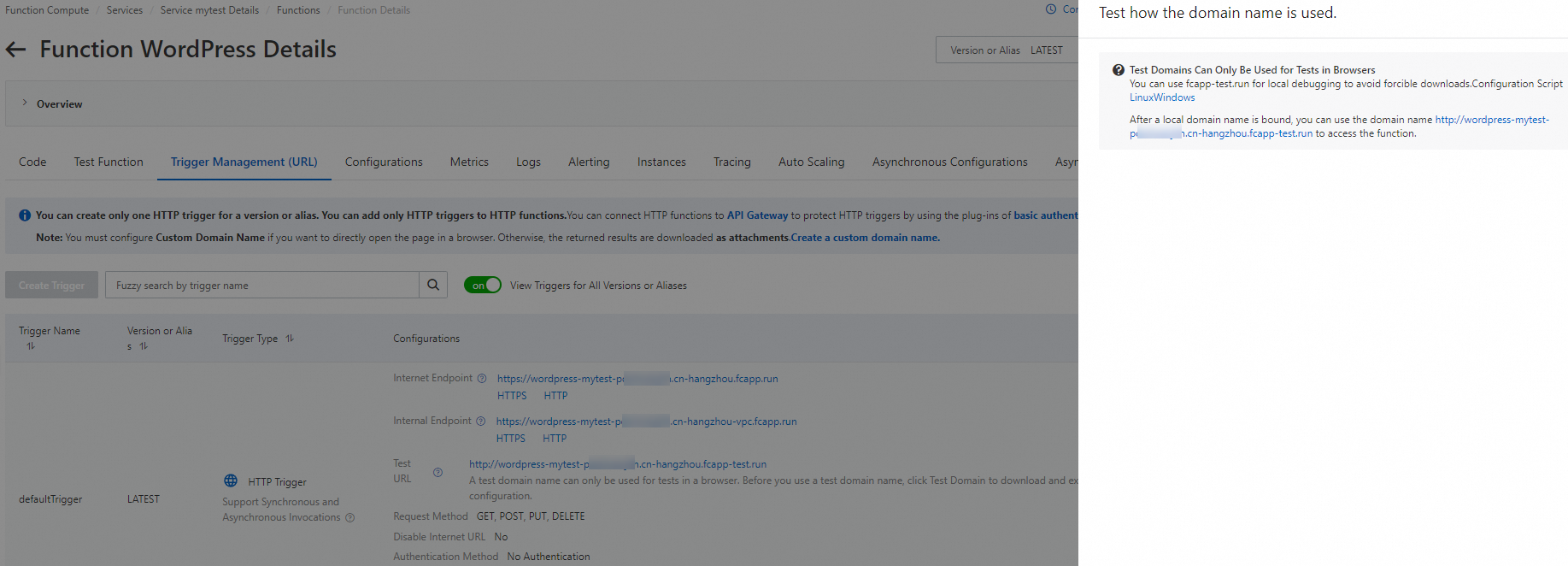Download the Linux configuration script
The width and height of the screenshot is (1568, 566).
tap(1142, 97)
